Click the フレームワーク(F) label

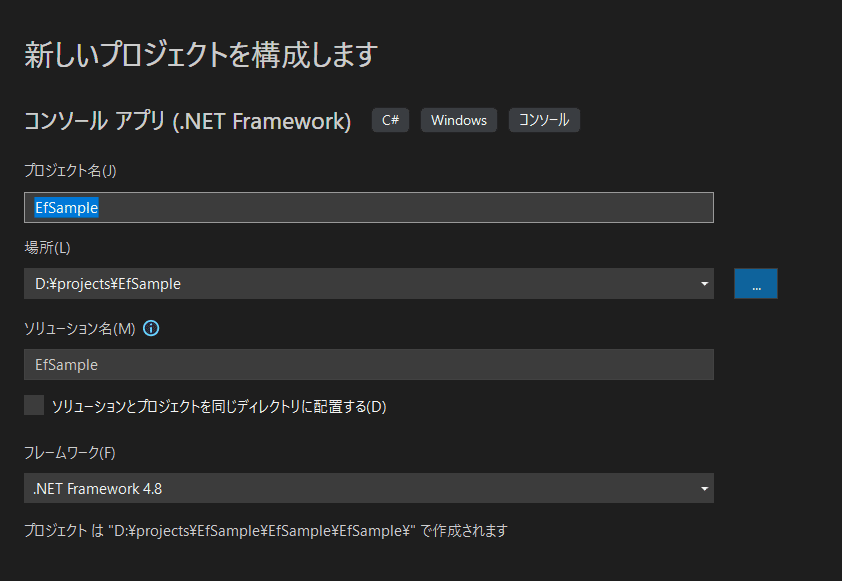click(70, 453)
